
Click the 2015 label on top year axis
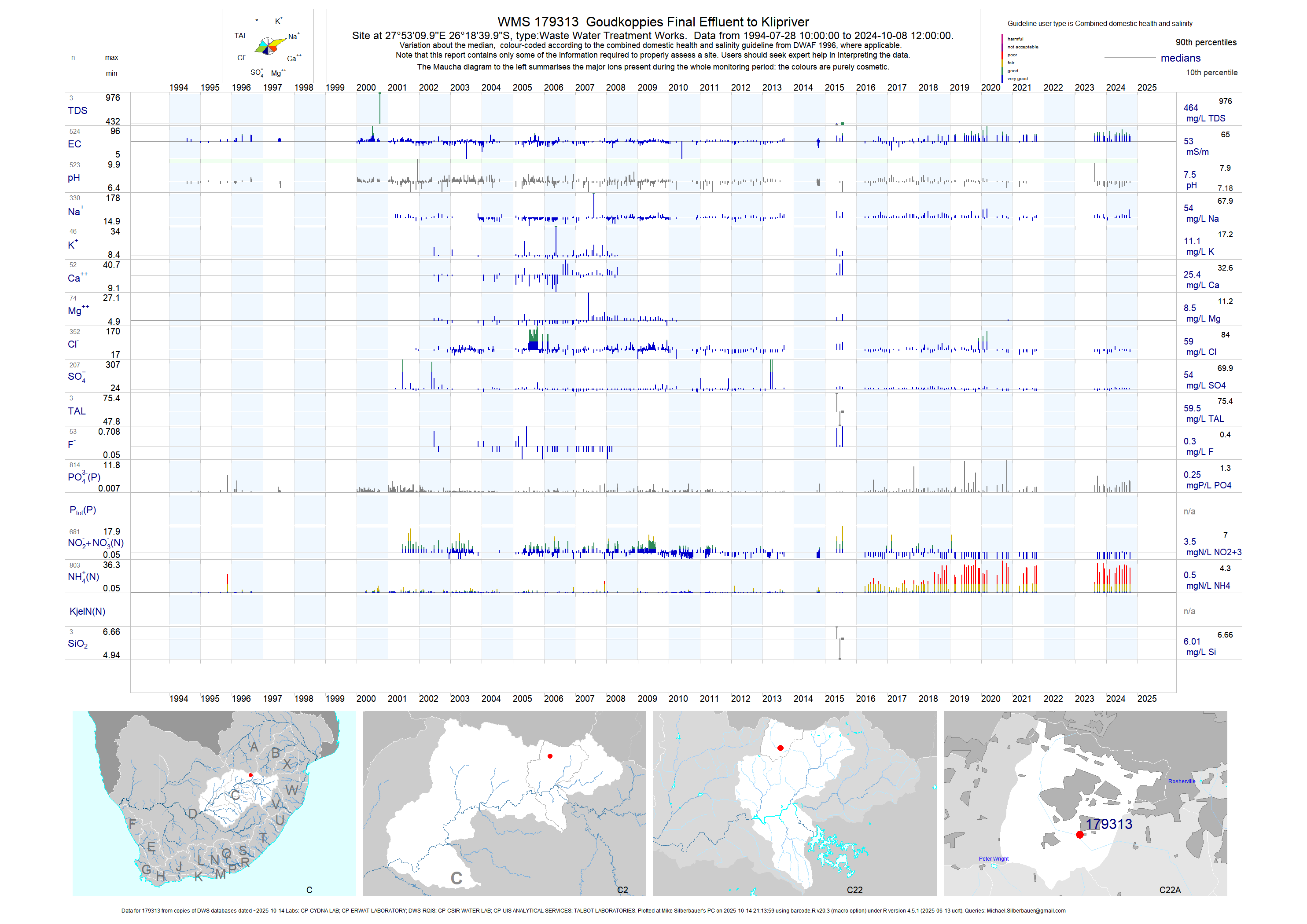point(835,88)
